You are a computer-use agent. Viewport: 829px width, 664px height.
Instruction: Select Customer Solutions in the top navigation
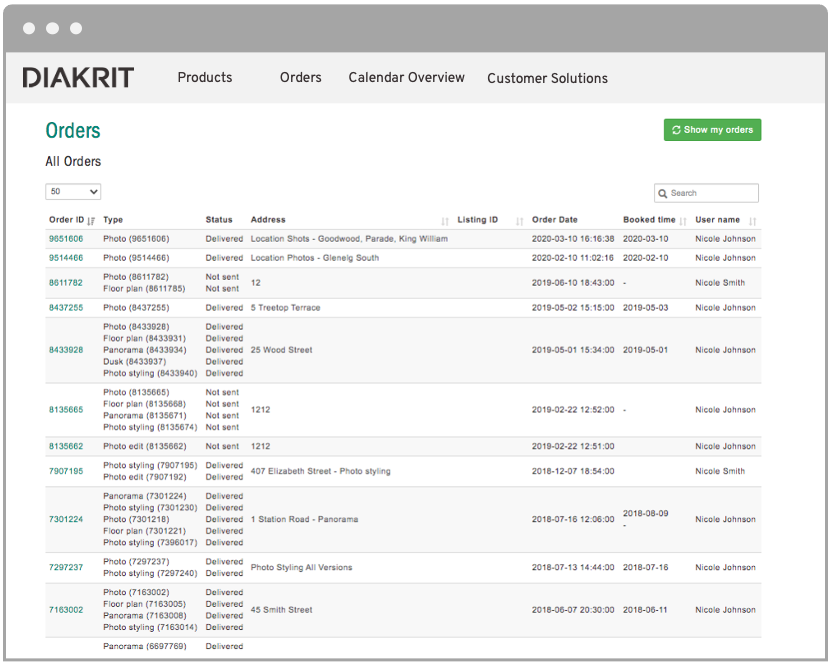547,78
